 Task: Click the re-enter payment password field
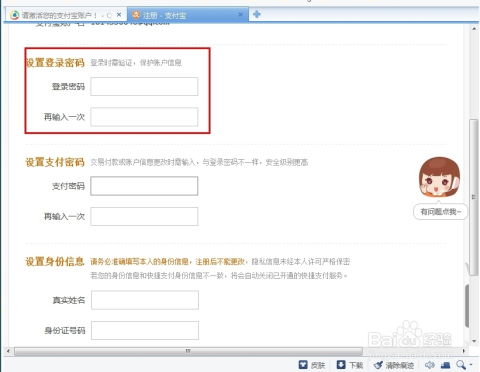pyautogui.click(x=144, y=216)
